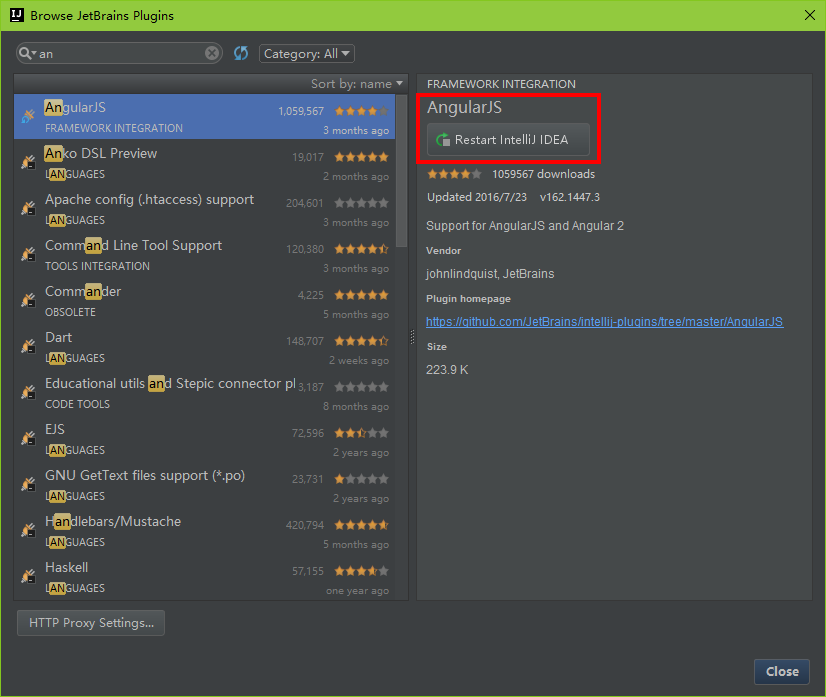
Task: Open the Category: All dropdown
Action: (307, 53)
